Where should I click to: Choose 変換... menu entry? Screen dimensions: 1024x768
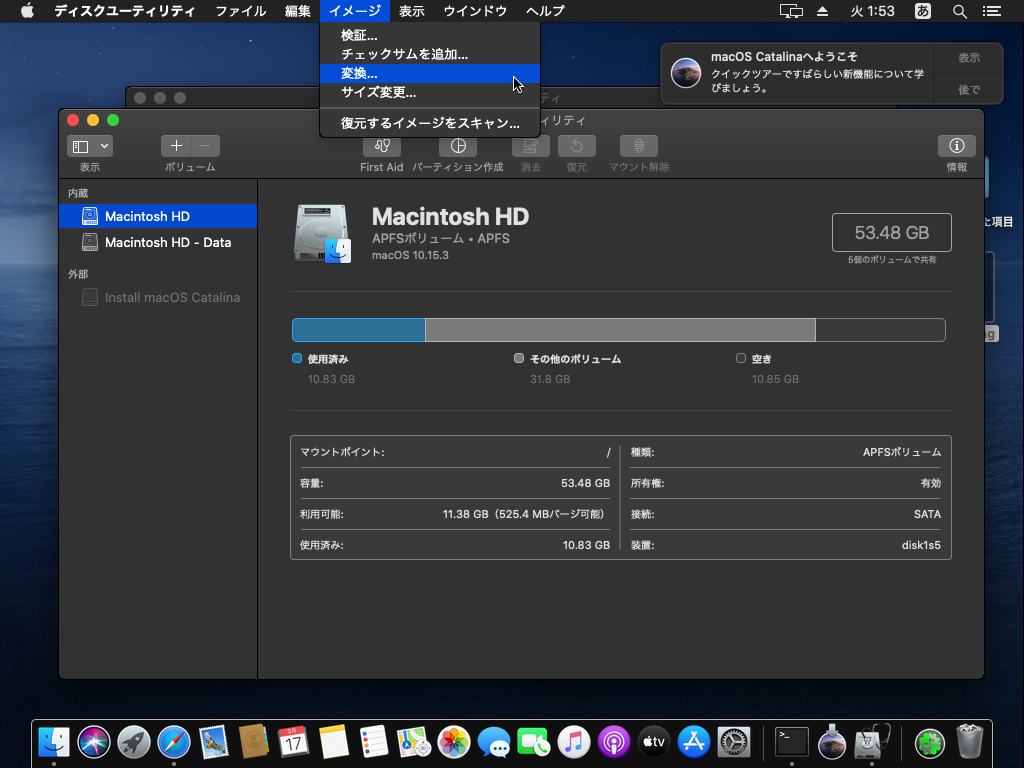(x=430, y=73)
